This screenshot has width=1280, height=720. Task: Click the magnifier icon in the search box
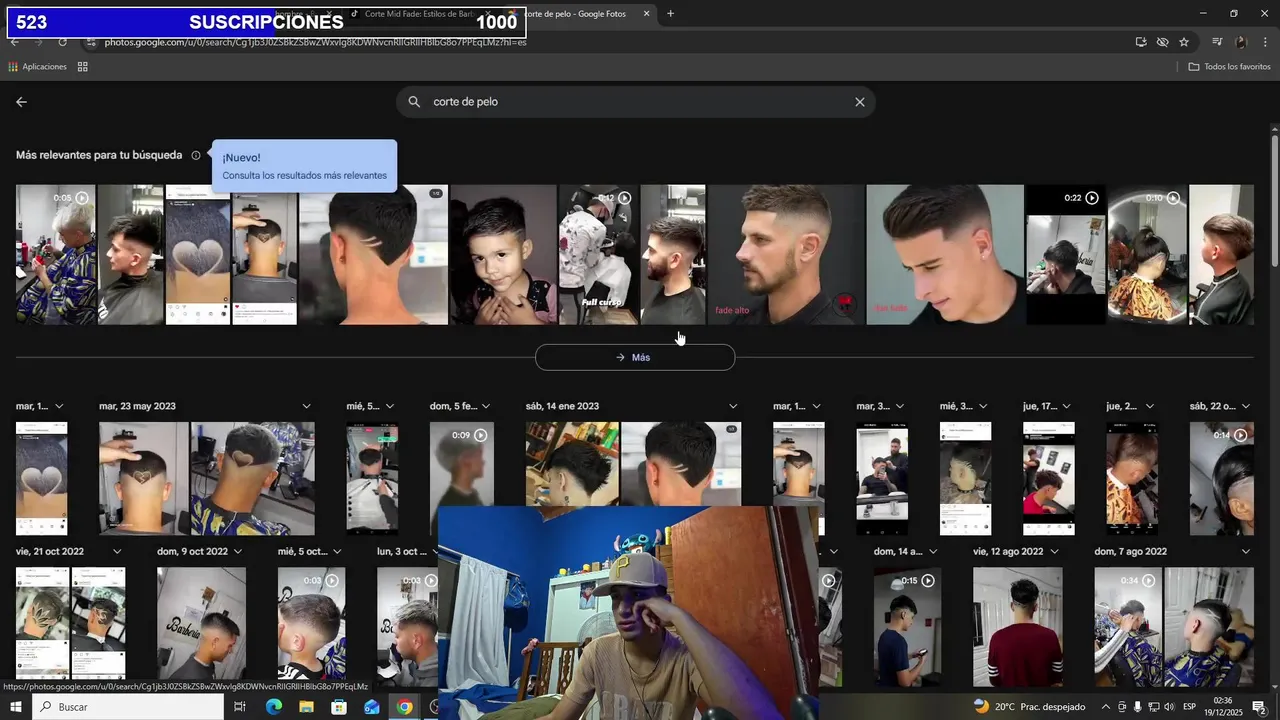pos(414,102)
